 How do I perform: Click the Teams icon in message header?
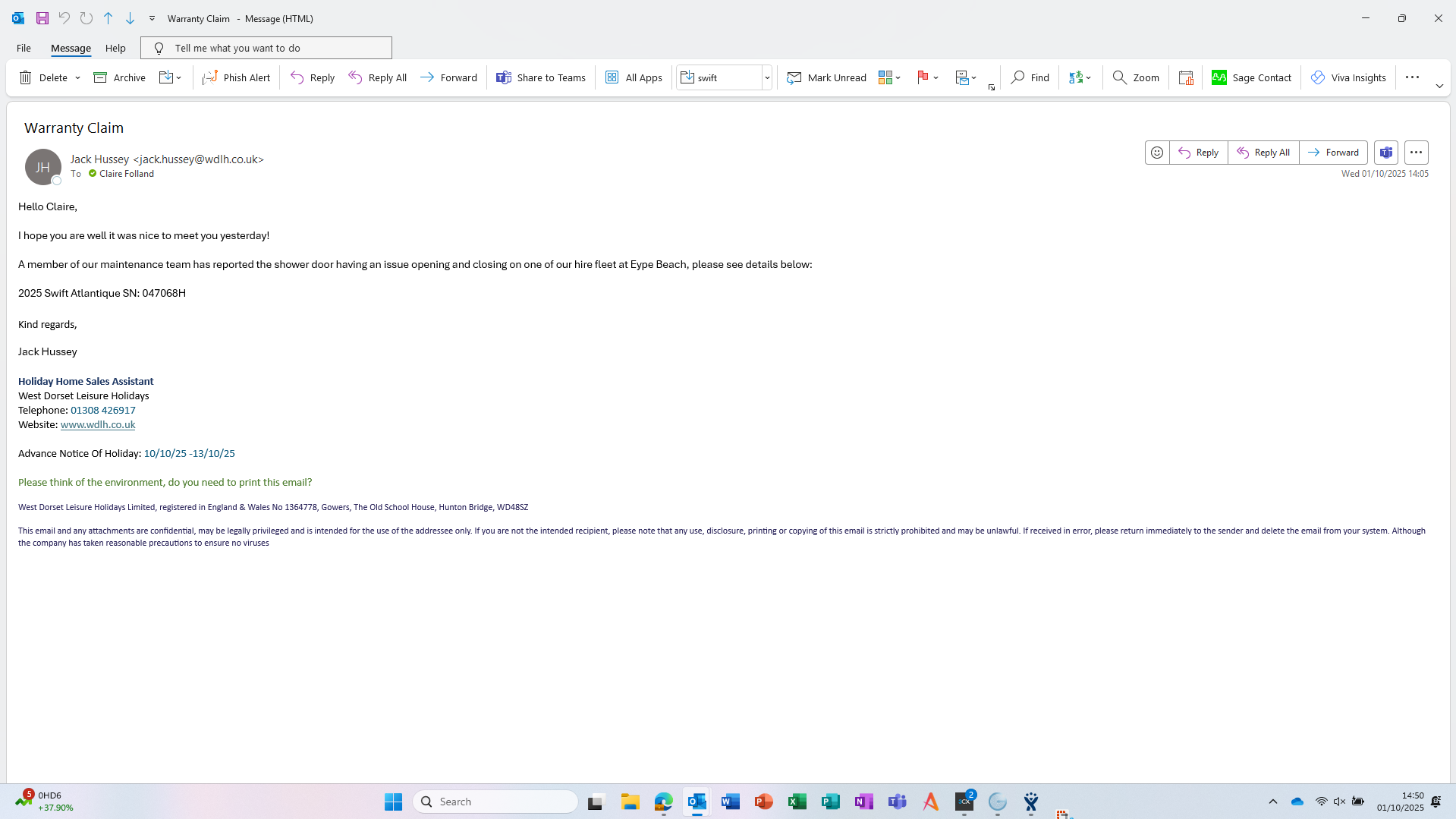[1385, 153]
